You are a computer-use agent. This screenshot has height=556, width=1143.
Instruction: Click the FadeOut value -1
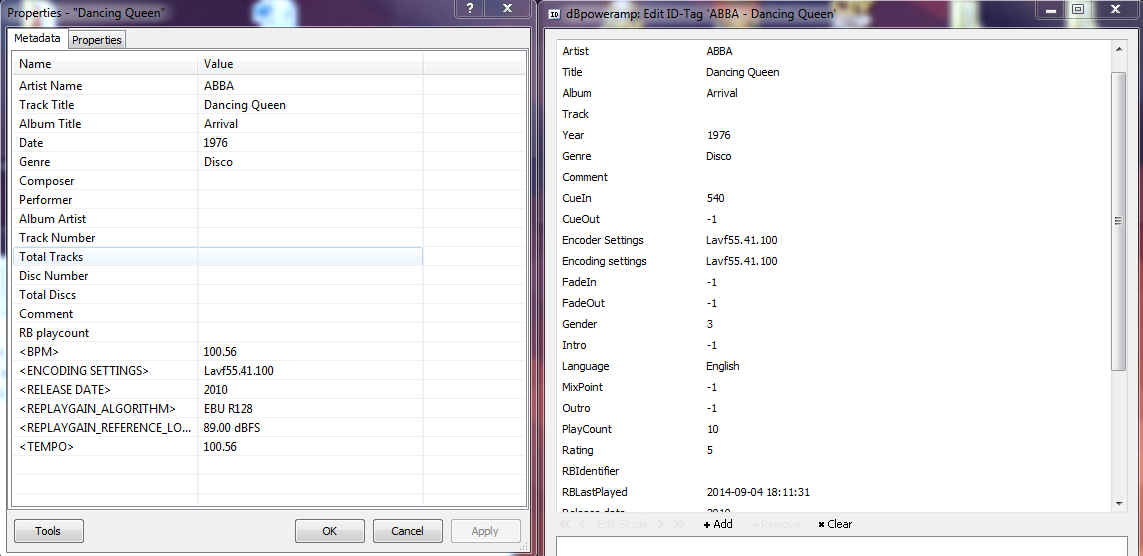pyautogui.click(x=712, y=303)
